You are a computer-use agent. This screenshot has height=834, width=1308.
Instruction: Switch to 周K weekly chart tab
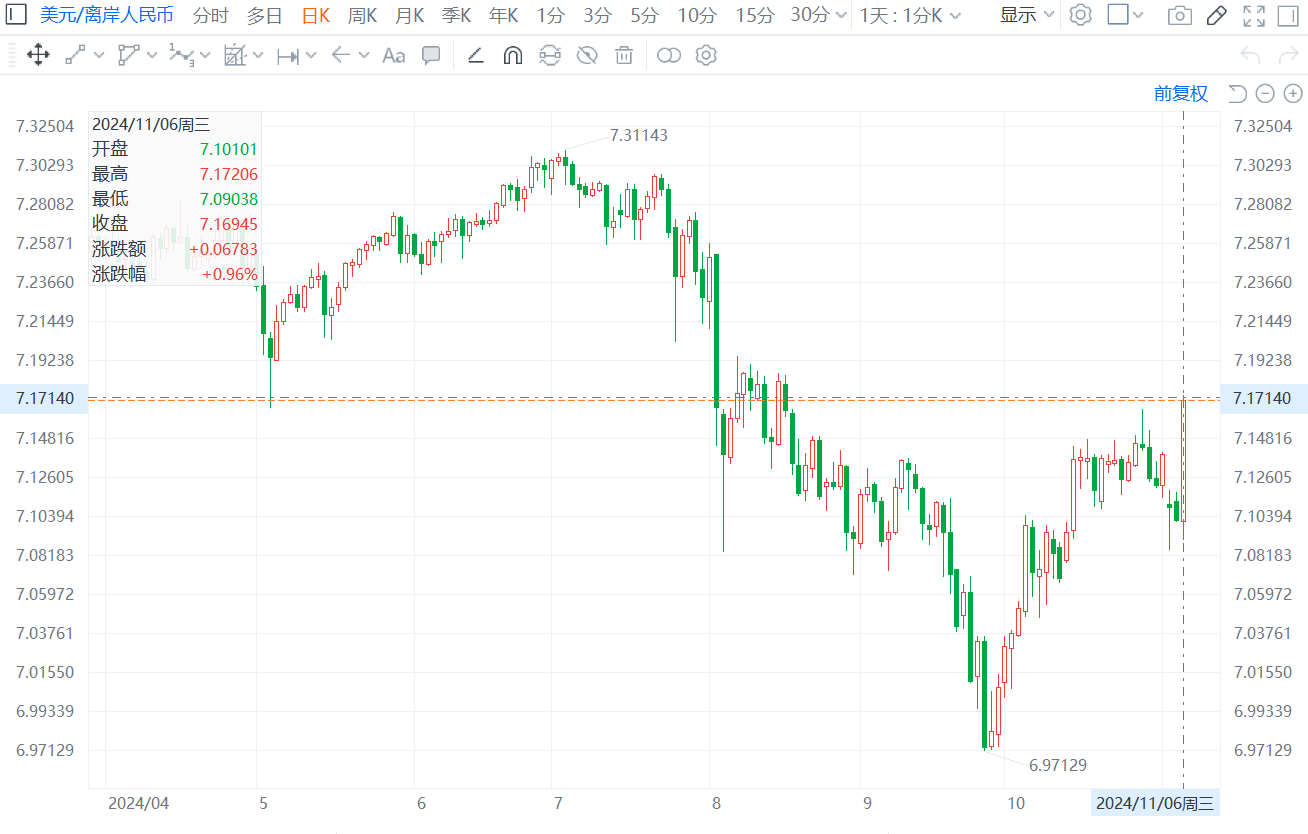(x=362, y=15)
